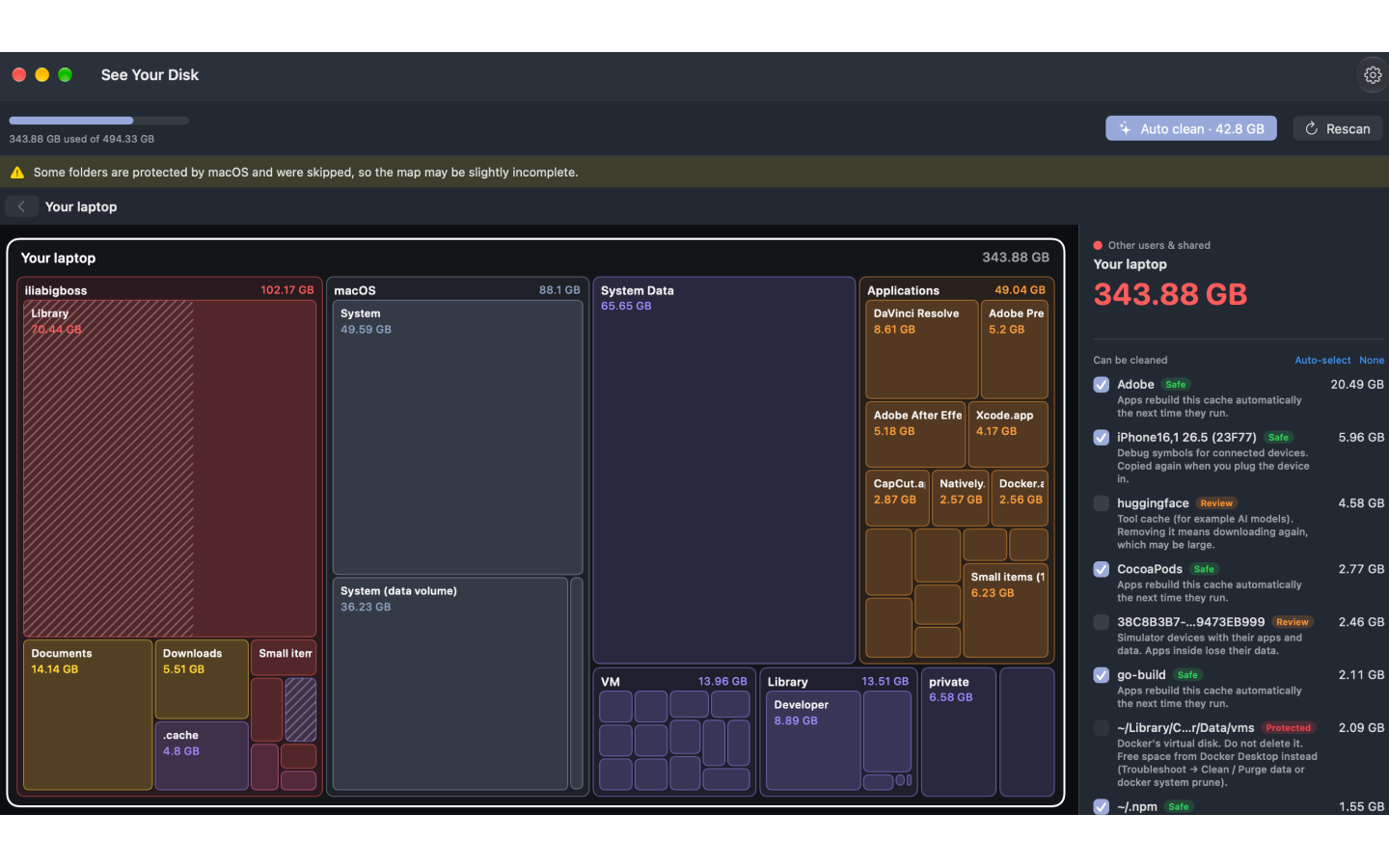Image resolution: width=1389 pixels, height=868 pixels.
Task: Open the settings gear icon
Action: coord(1373,74)
